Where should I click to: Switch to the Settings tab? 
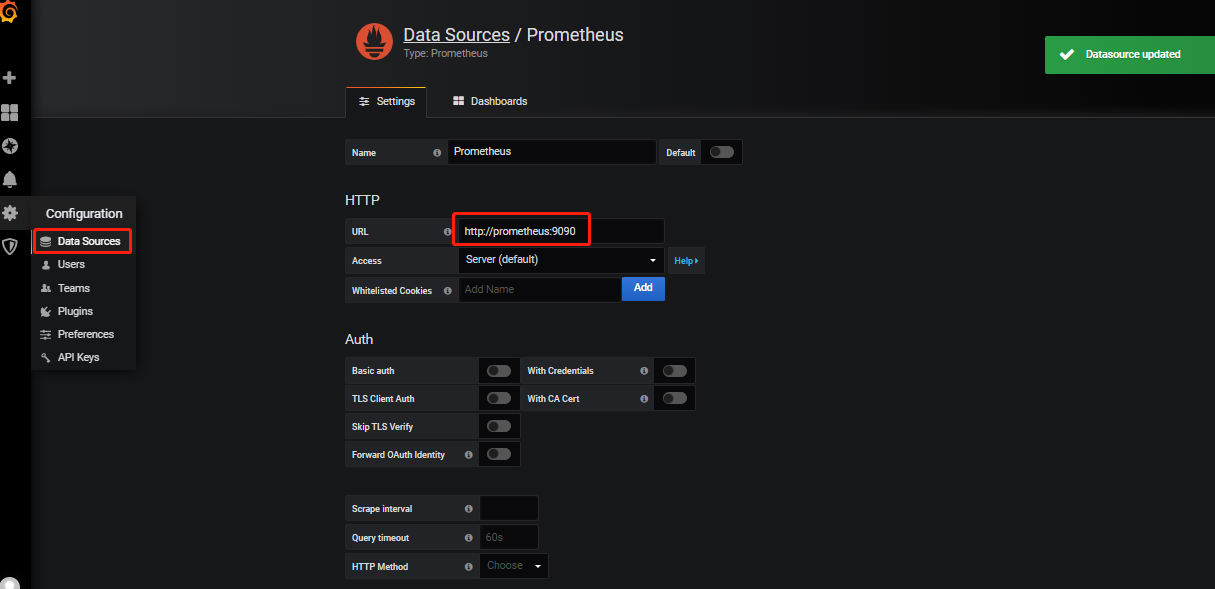coord(386,102)
